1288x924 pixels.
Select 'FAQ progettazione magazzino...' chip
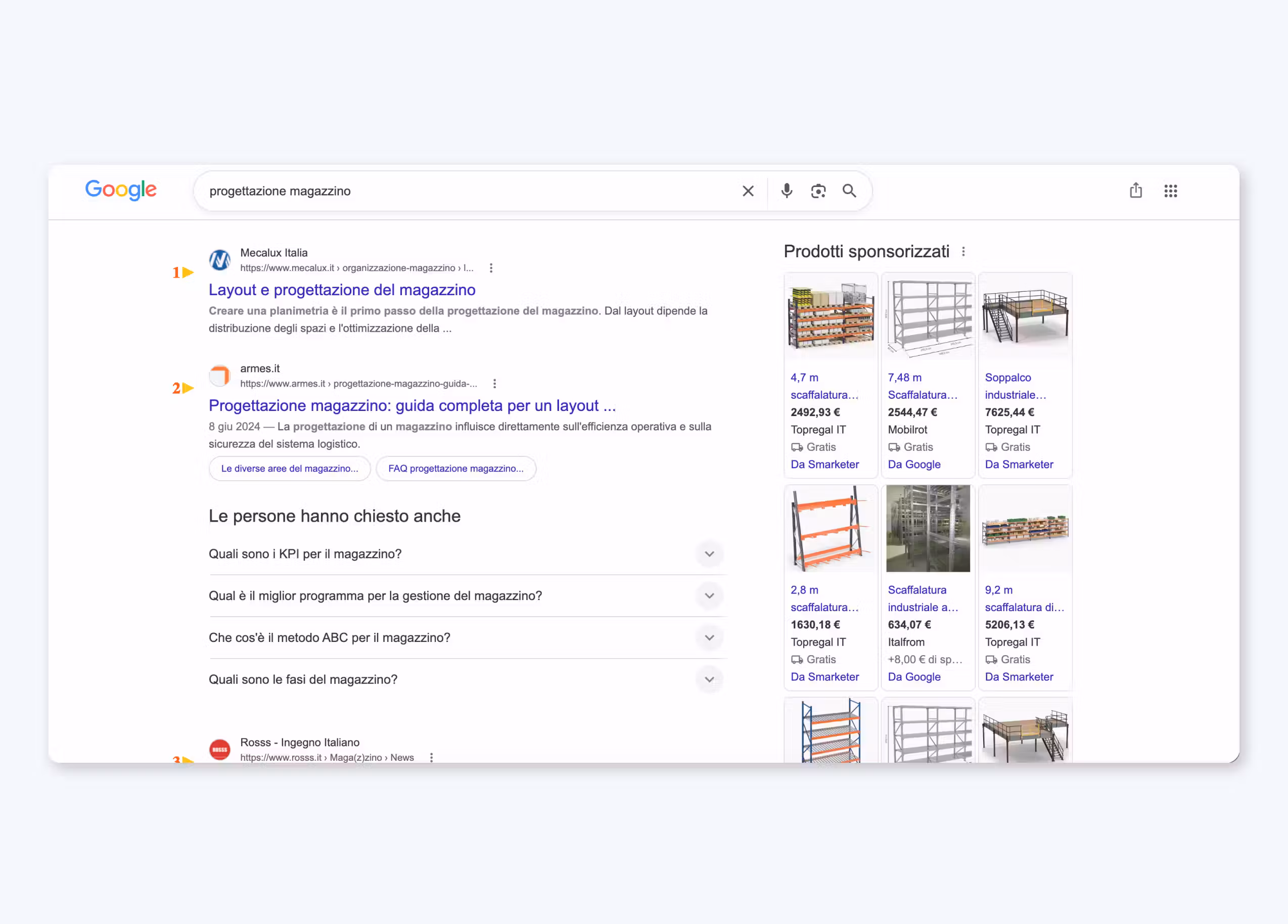click(456, 469)
